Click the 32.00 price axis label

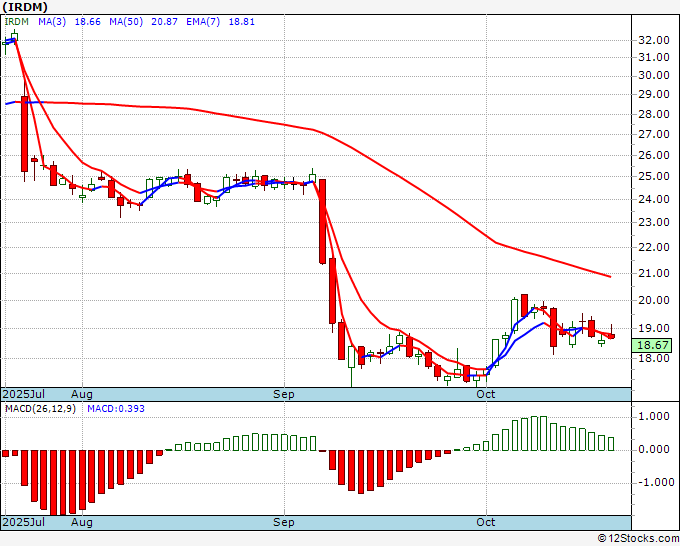coord(654,40)
